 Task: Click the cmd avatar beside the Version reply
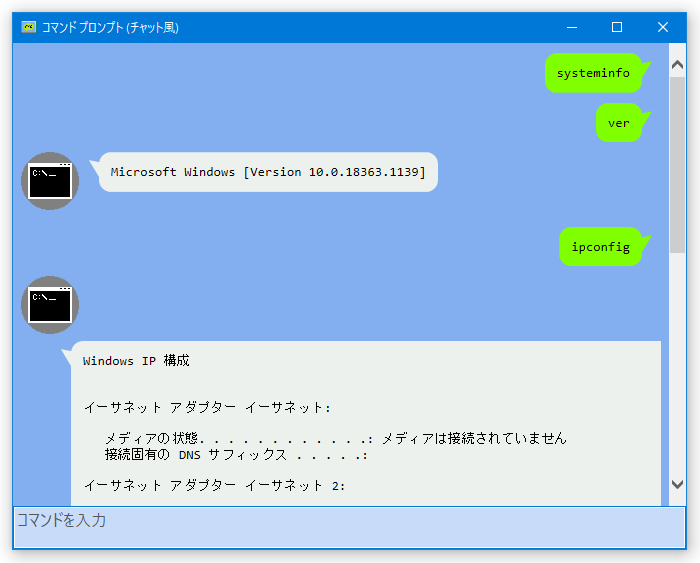[50, 181]
